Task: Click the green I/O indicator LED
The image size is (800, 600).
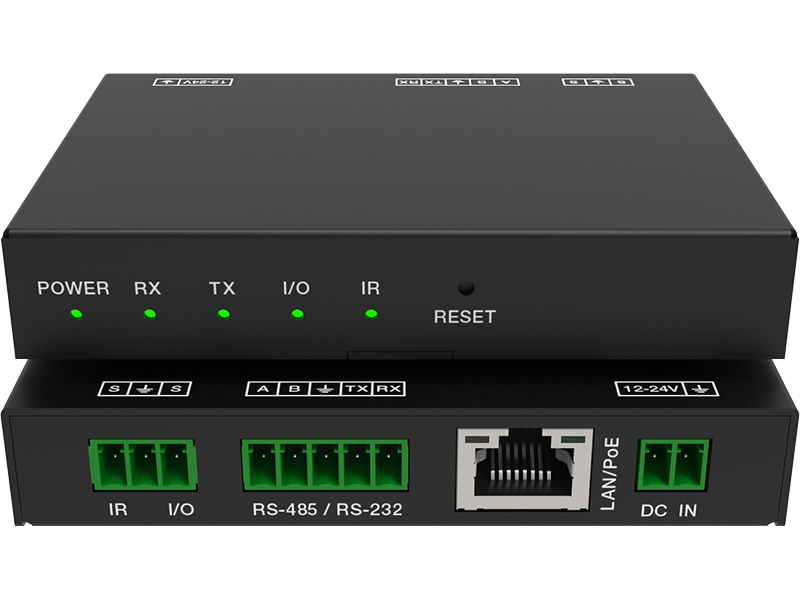Action: coord(297,314)
